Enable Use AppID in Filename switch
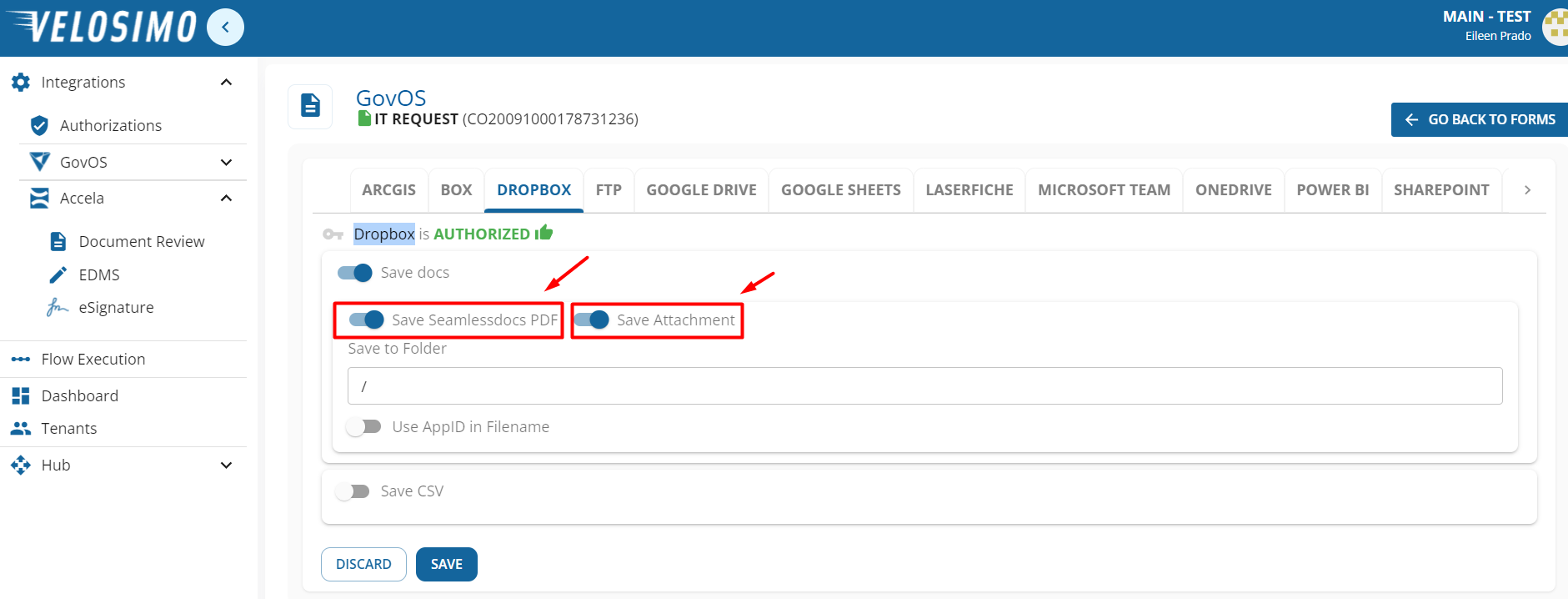 (364, 426)
